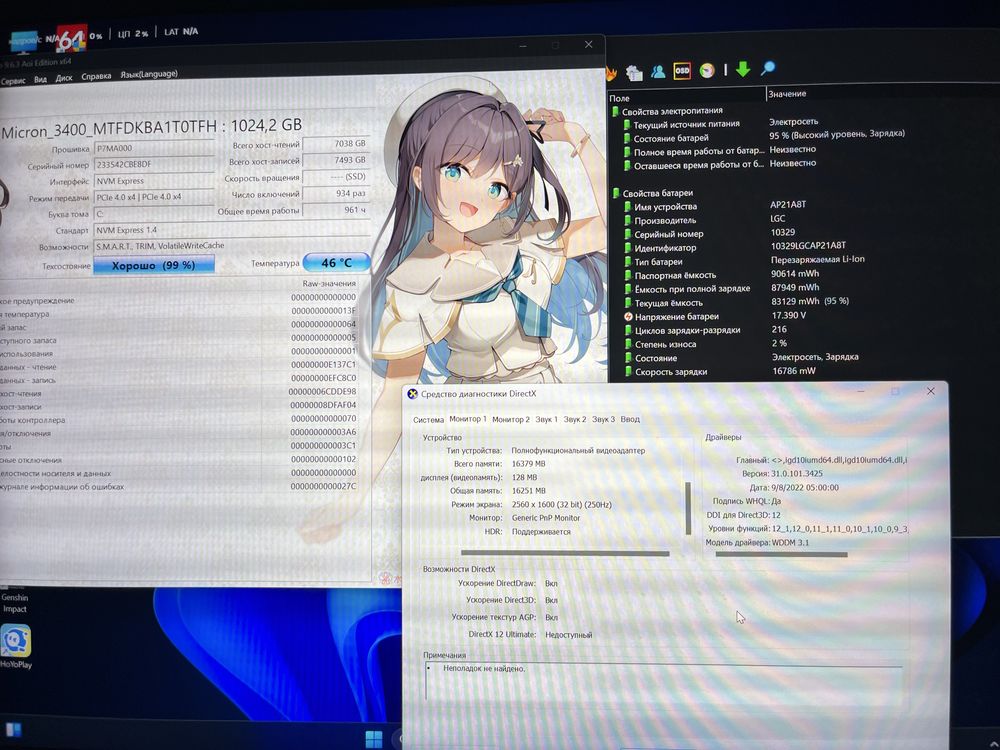Click the Драйверы horizontal scrollbar in DirectX tool
Screen dimensions: 1000x750
781,555
